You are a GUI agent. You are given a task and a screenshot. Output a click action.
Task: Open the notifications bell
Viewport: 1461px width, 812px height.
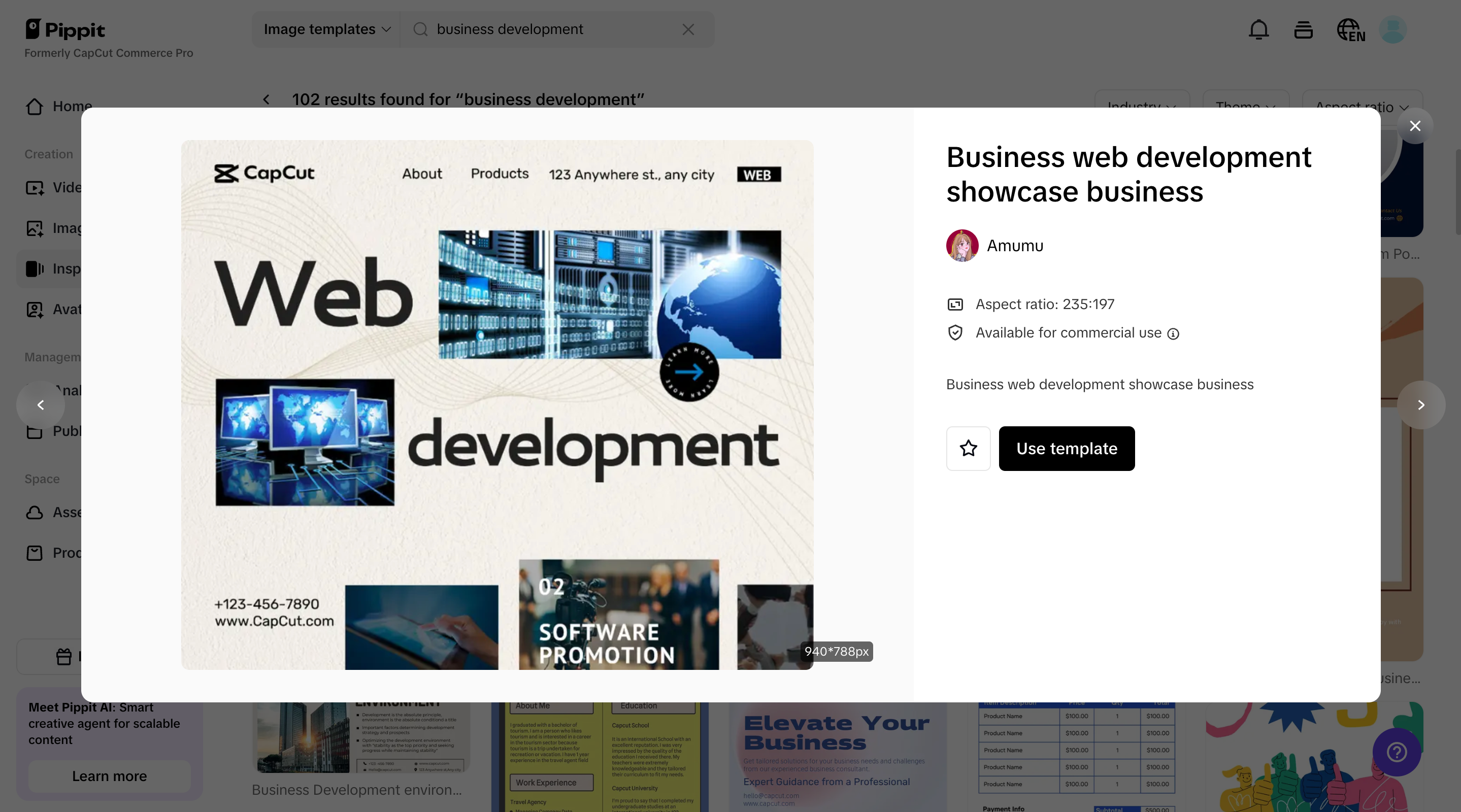(1259, 29)
